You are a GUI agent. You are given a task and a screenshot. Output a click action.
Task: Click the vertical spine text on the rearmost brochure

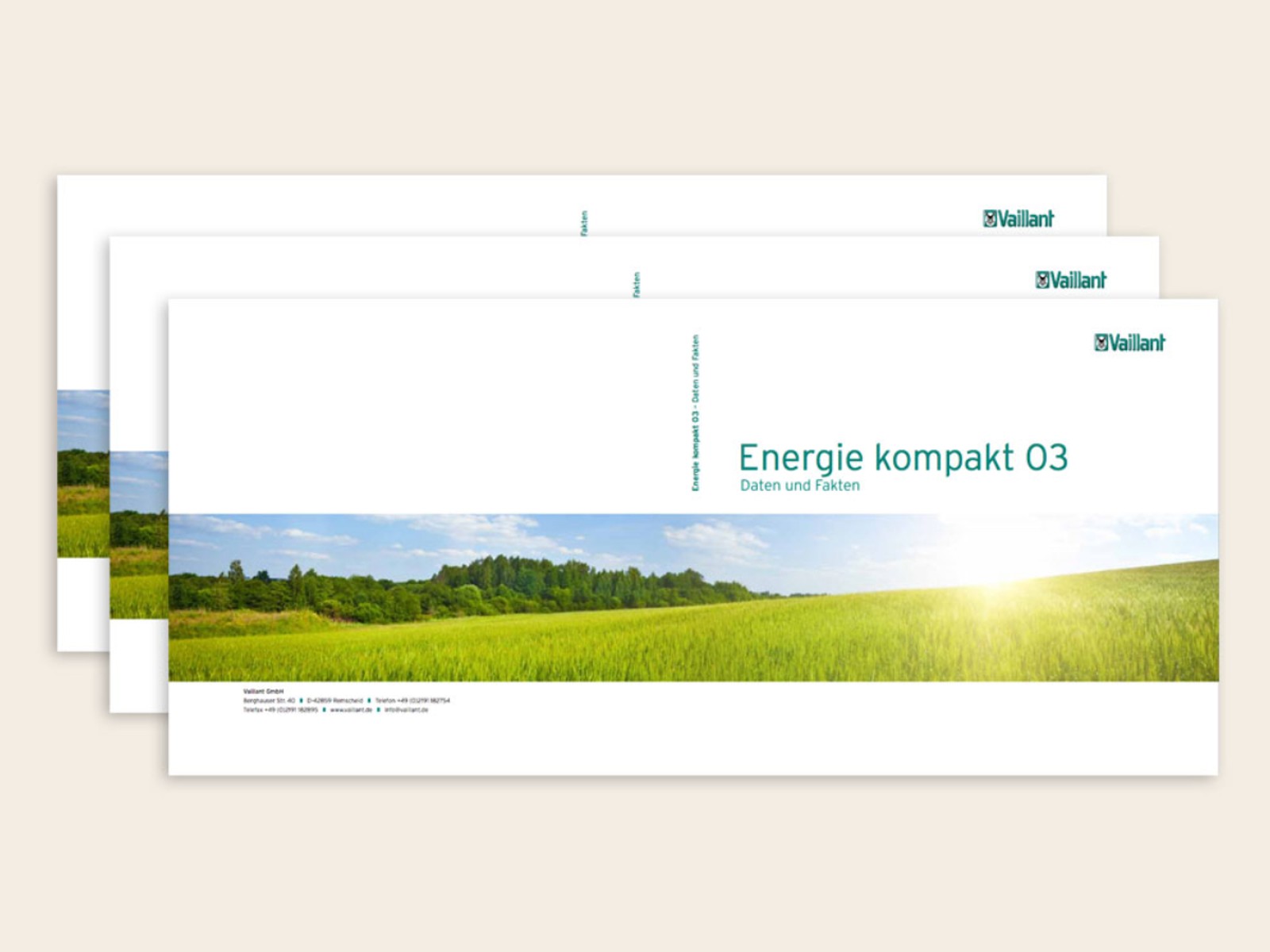[x=584, y=223]
